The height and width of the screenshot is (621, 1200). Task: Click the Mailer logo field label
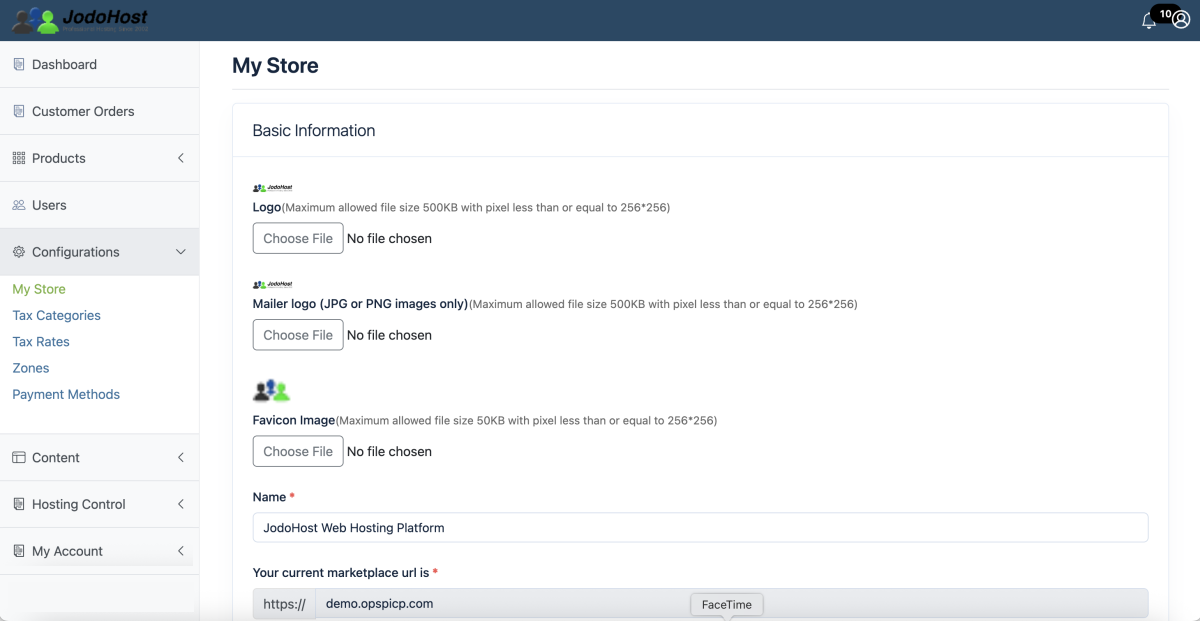(x=360, y=304)
